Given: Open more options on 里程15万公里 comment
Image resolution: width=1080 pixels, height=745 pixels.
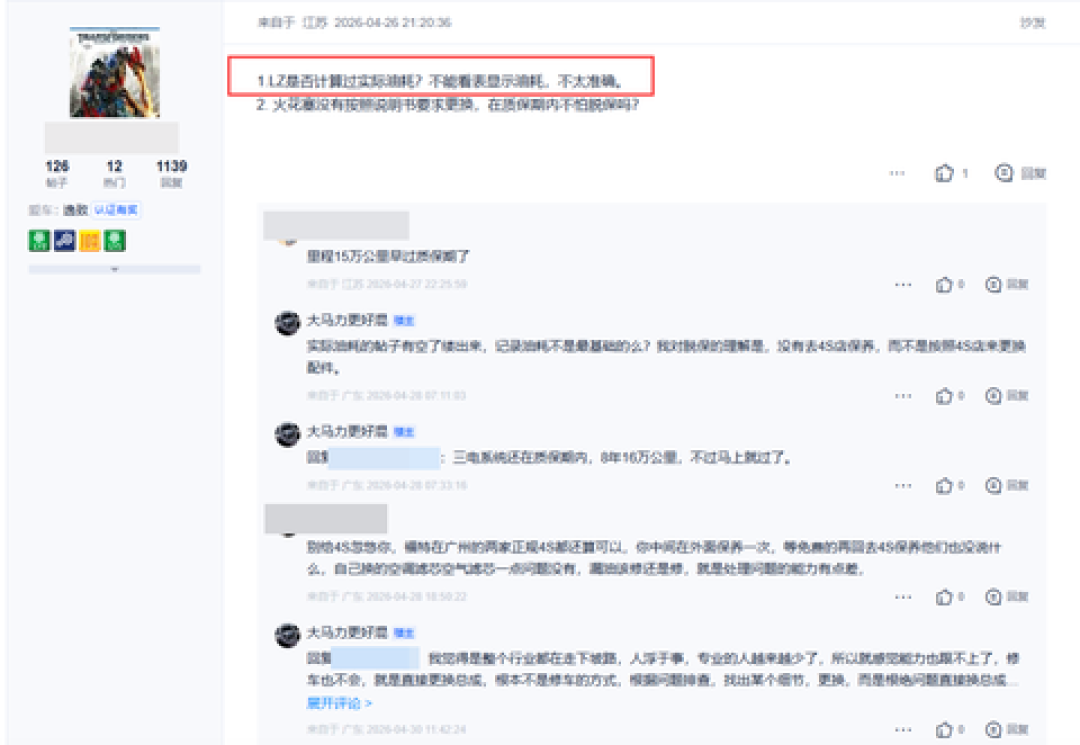Looking at the screenshot, I should click(903, 284).
